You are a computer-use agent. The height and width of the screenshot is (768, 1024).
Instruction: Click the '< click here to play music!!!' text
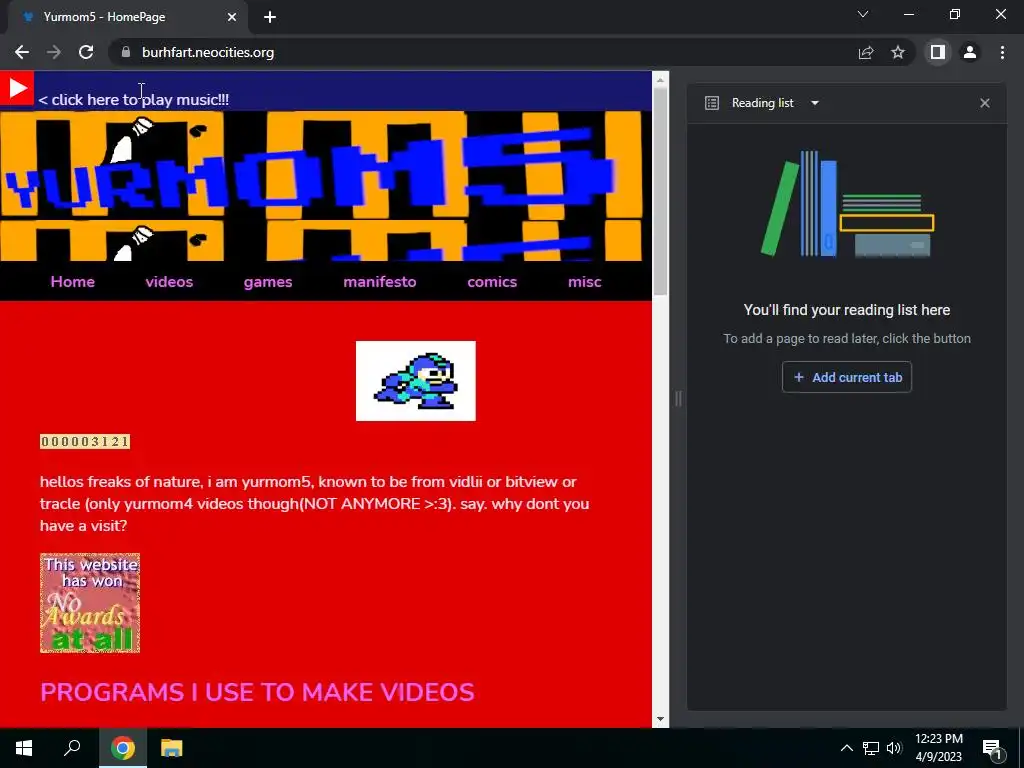click(134, 100)
